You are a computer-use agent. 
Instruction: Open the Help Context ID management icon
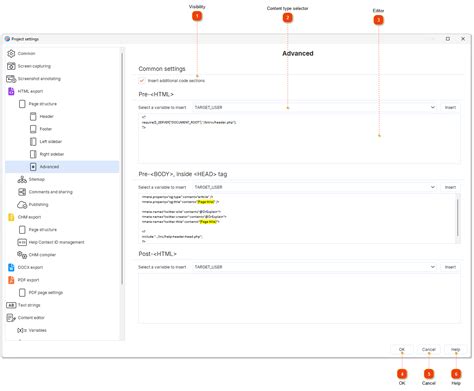[x=22, y=242]
